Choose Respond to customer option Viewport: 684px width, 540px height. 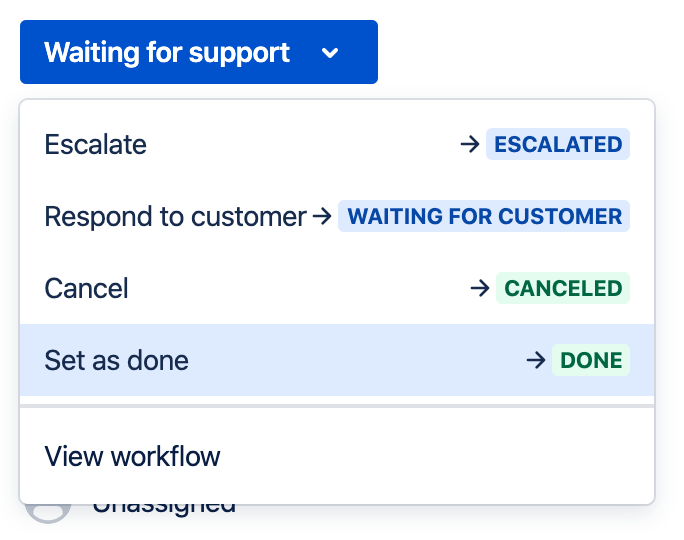point(175,216)
